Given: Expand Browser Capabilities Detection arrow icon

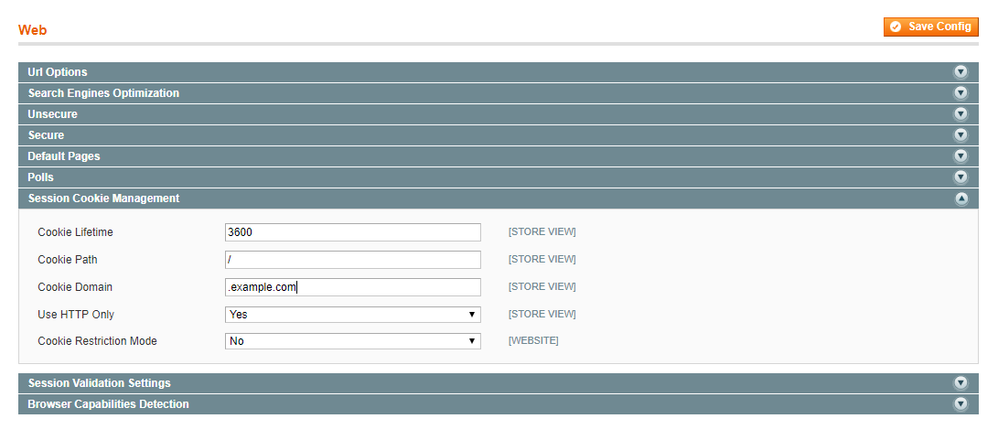Looking at the screenshot, I should (961, 404).
